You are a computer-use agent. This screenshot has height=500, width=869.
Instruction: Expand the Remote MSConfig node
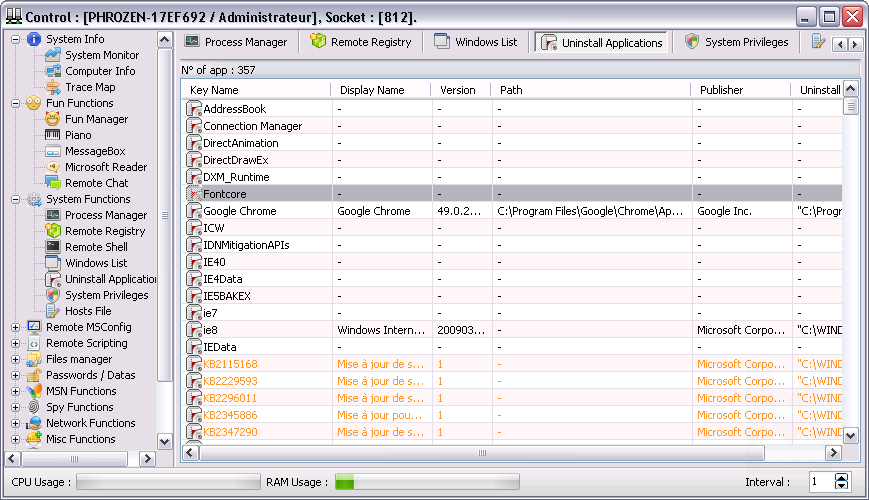click(x=15, y=327)
